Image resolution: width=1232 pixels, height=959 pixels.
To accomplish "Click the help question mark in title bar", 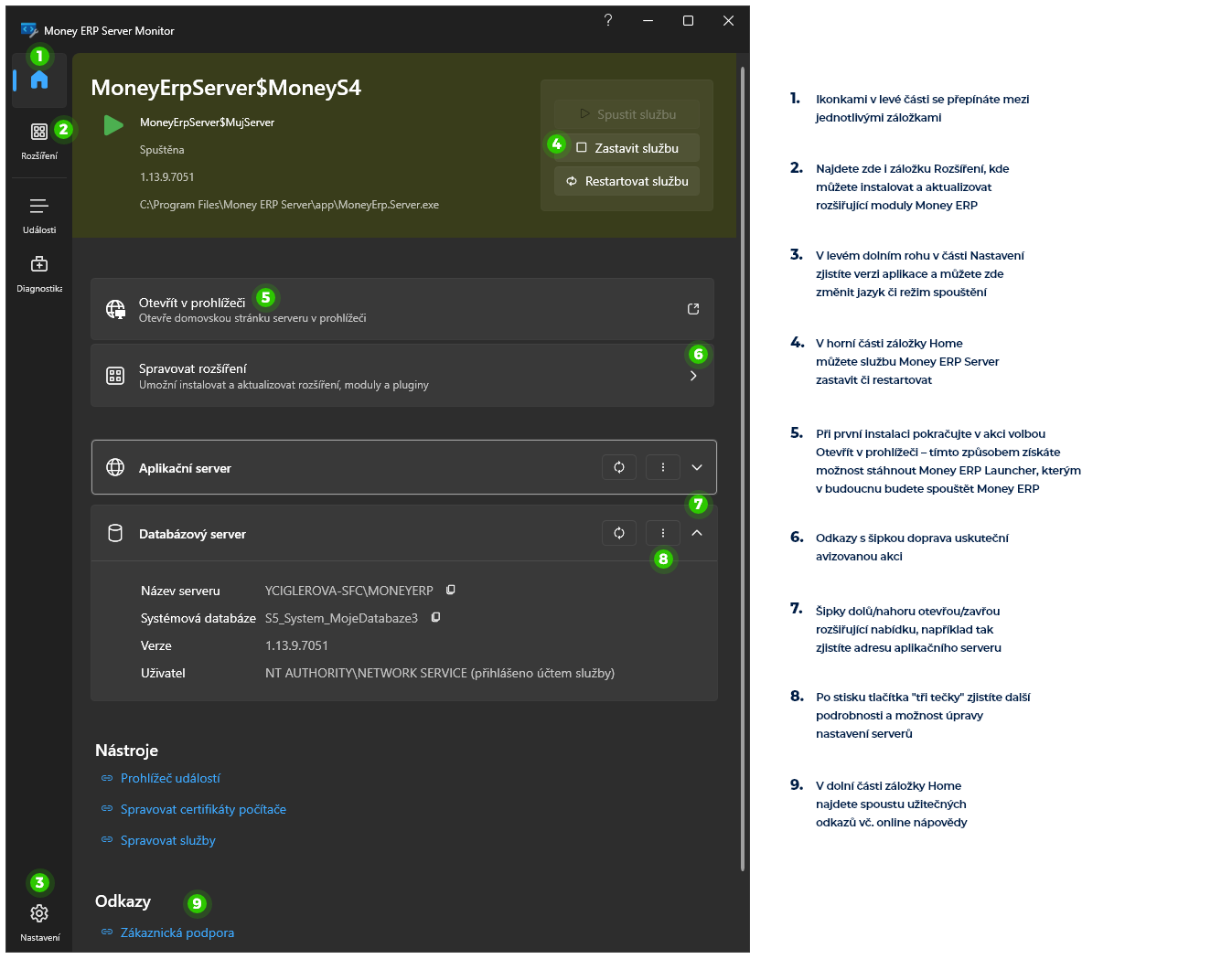I will click(608, 20).
